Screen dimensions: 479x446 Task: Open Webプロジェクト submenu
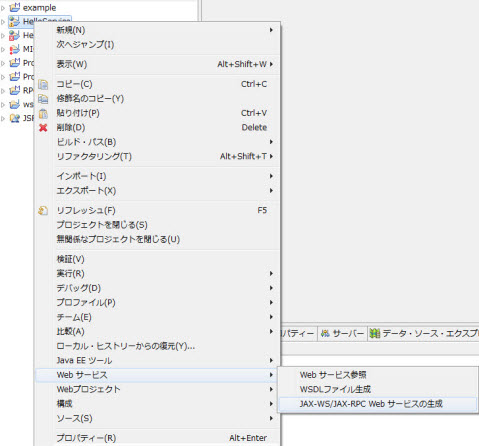tap(157, 389)
